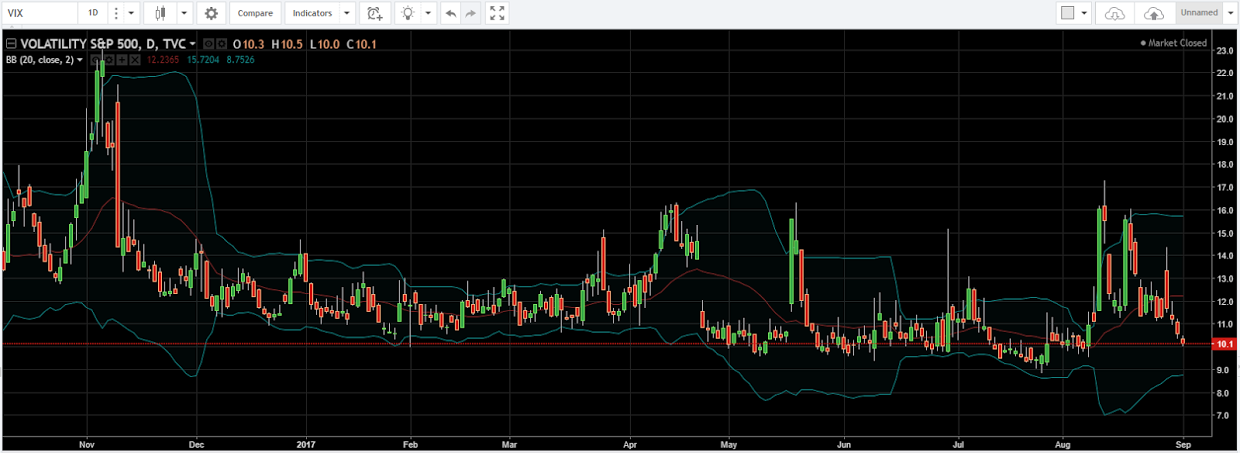1240x453 pixels.
Task: Expand the Unnamed layout dropdown arrow
Action: (1230, 13)
